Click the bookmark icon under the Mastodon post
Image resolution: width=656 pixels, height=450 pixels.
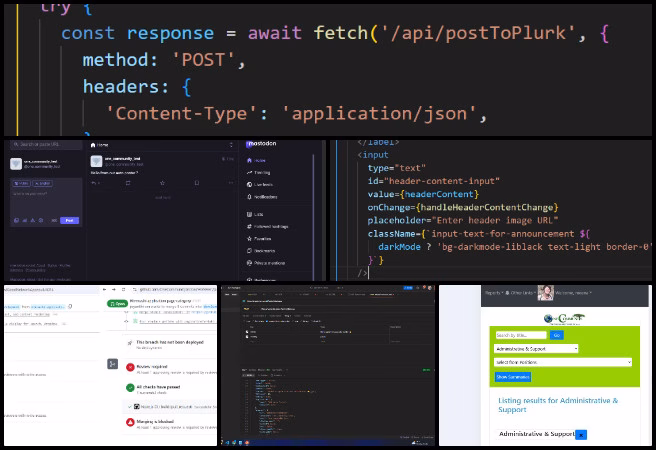(x=197, y=183)
